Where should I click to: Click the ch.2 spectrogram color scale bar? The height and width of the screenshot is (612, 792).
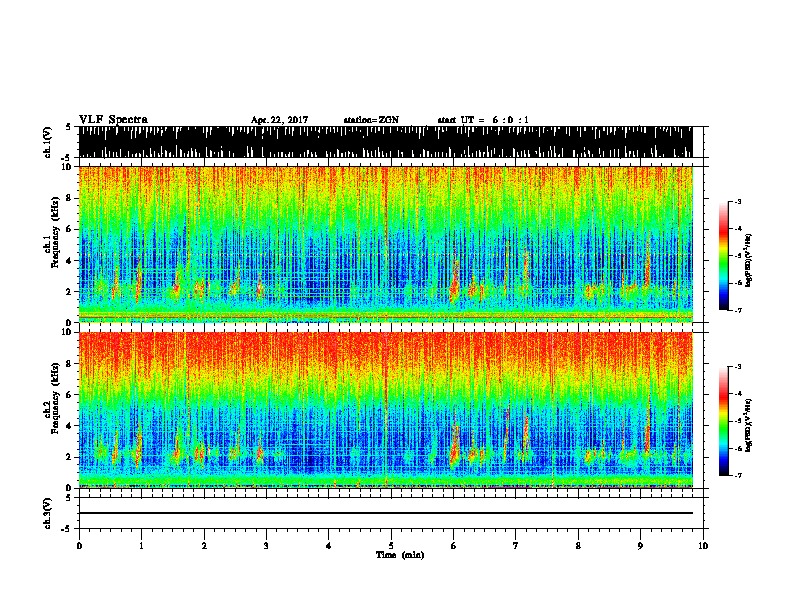point(723,421)
